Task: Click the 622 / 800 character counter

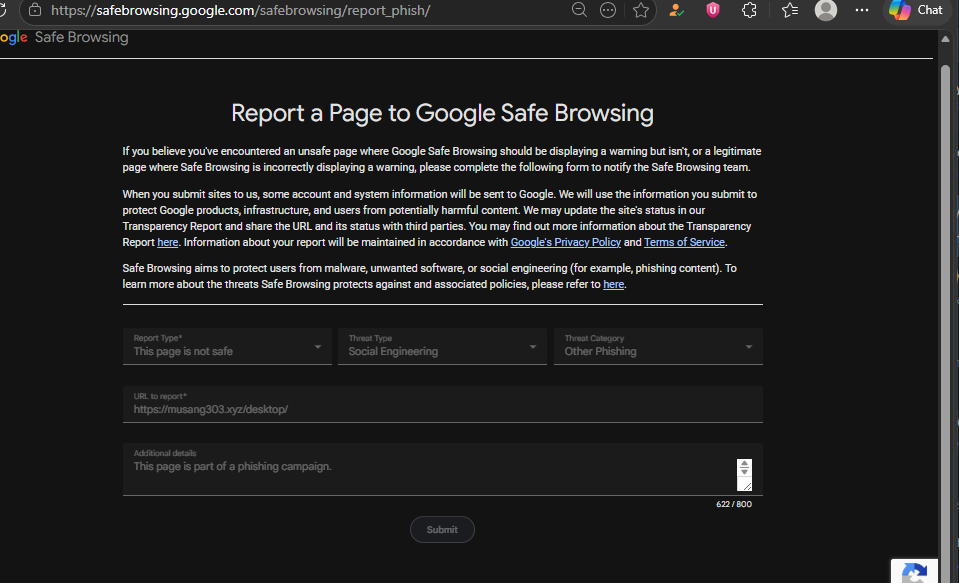Action: point(734,504)
